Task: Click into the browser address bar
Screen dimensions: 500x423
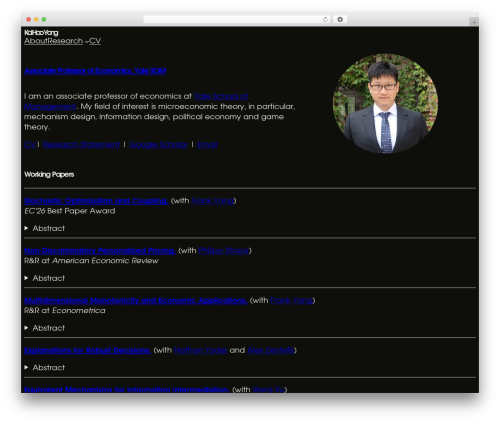Action: pos(237,19)
